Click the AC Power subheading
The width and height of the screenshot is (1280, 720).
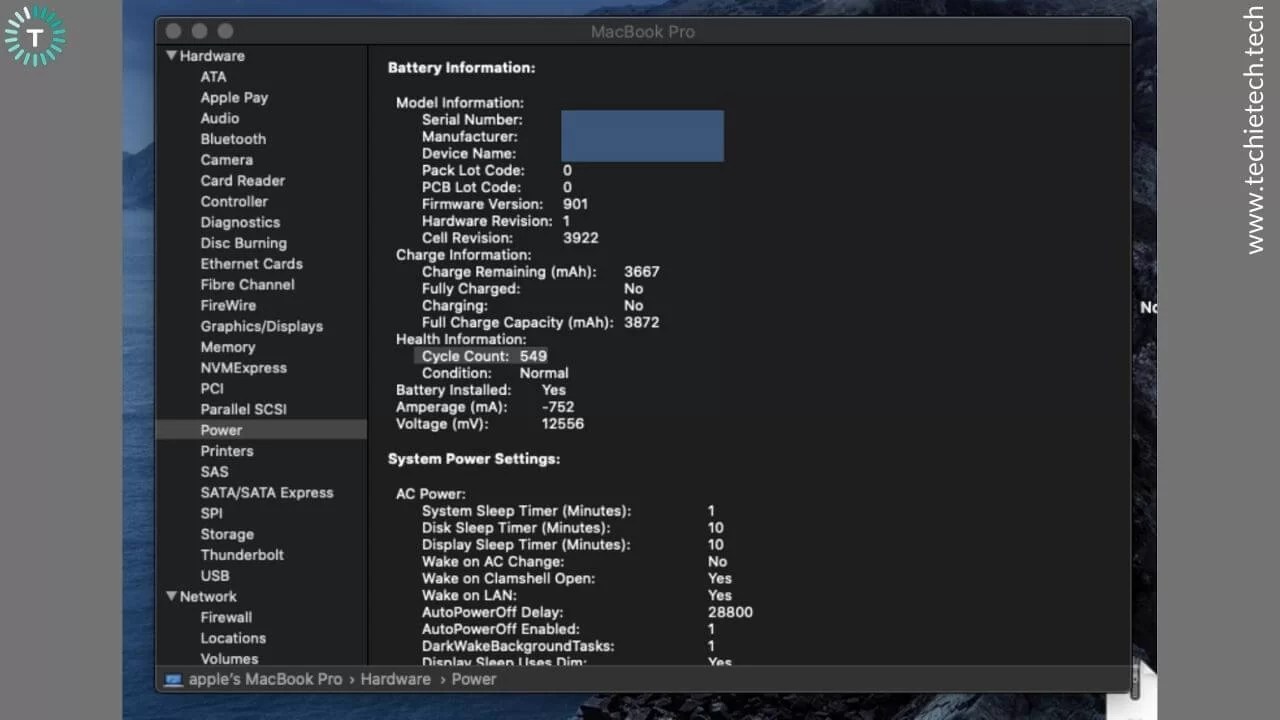431,494
